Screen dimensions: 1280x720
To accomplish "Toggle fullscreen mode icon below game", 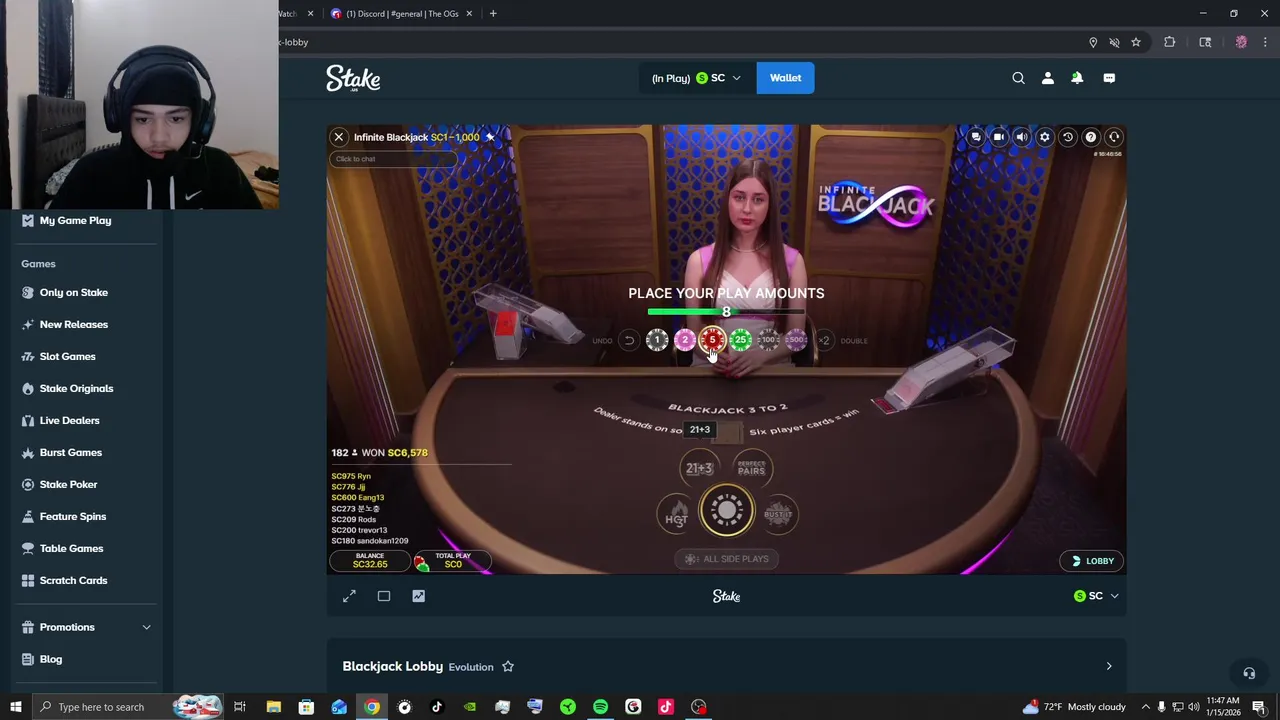I will click(349, 596).
